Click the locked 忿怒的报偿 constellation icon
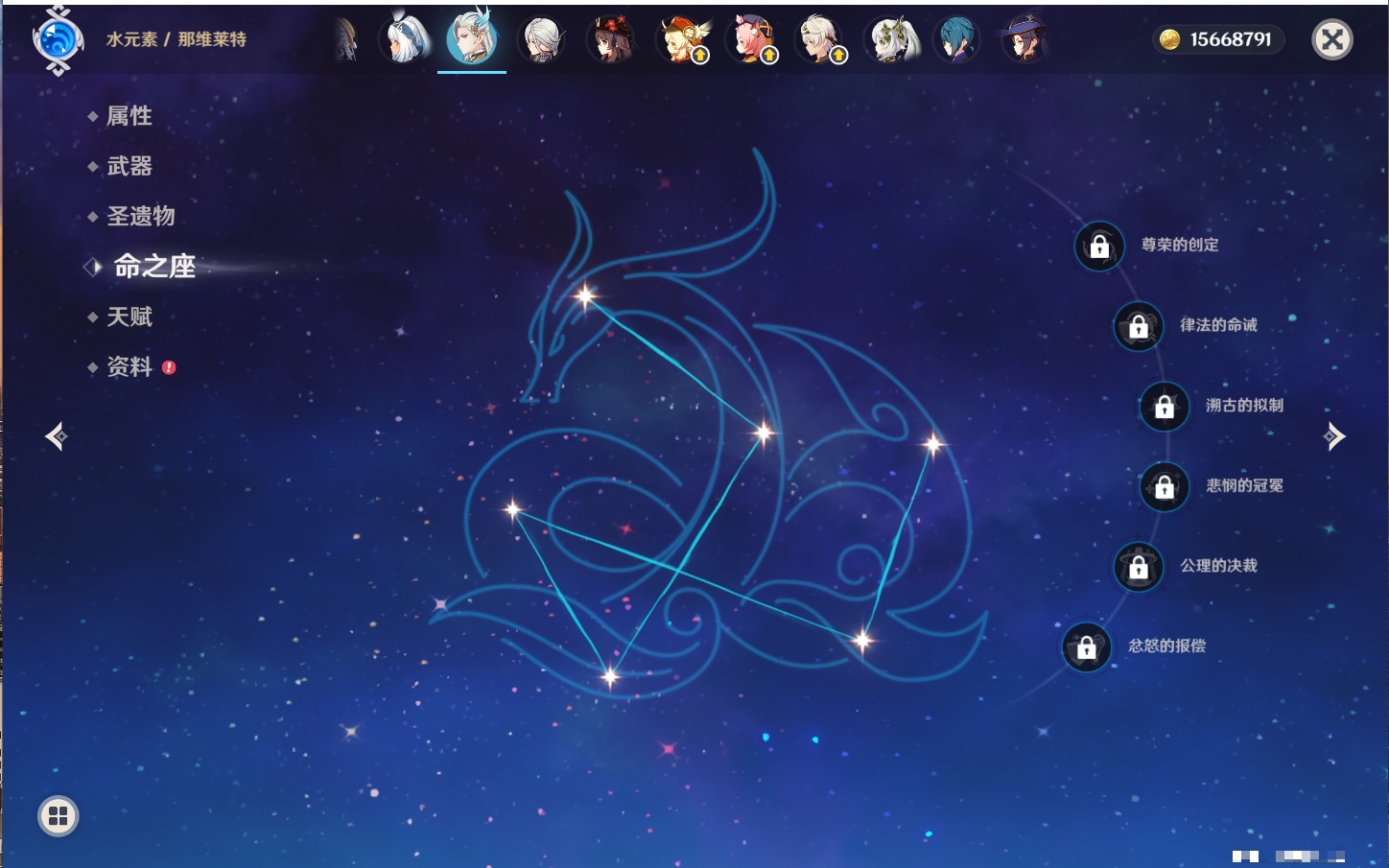Viewport: 1389px width, 868px height. pyautogui.click(x=1087, y=647)
